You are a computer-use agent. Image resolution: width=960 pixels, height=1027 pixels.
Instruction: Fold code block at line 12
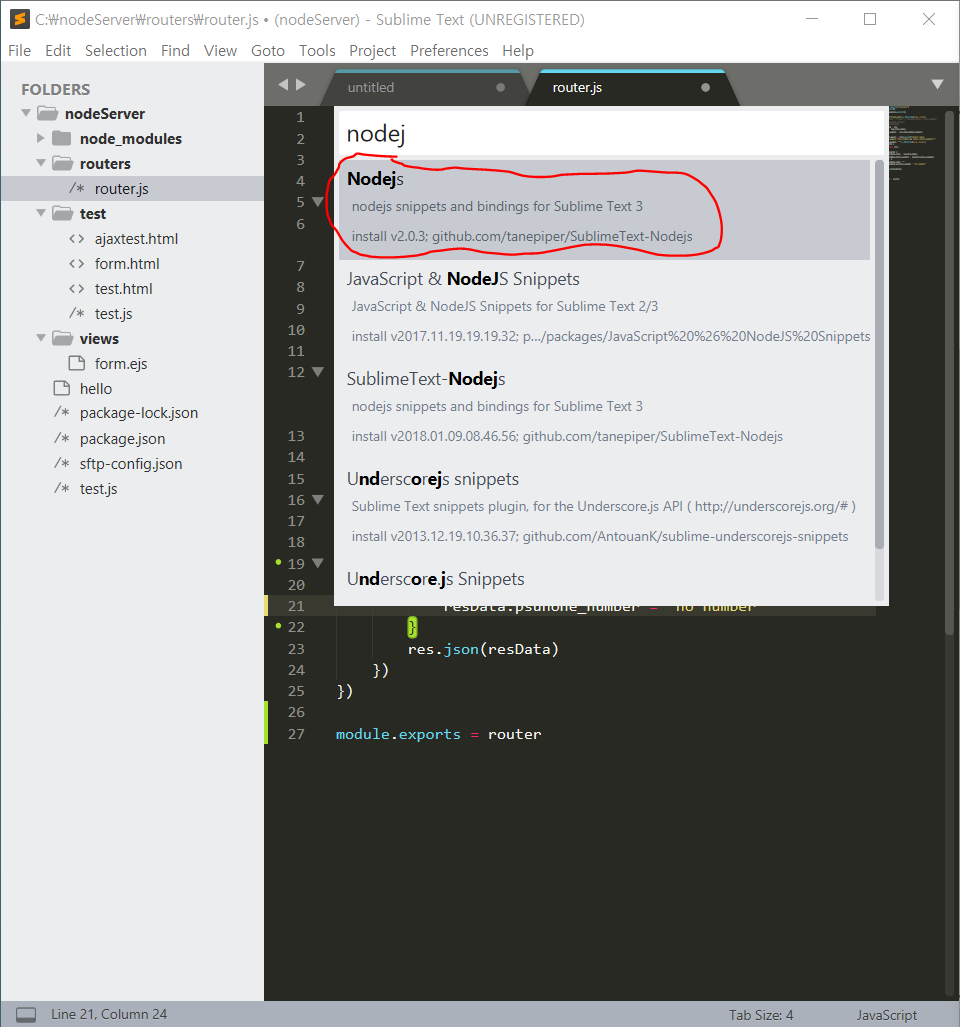tap(318, 372)
